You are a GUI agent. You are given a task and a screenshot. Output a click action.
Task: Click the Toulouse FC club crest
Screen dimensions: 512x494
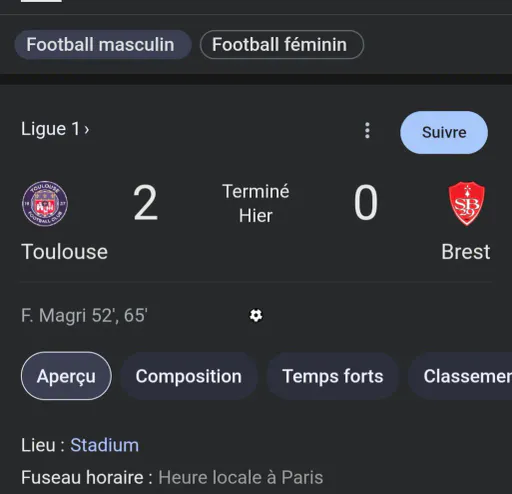click(x=45, y=204)
